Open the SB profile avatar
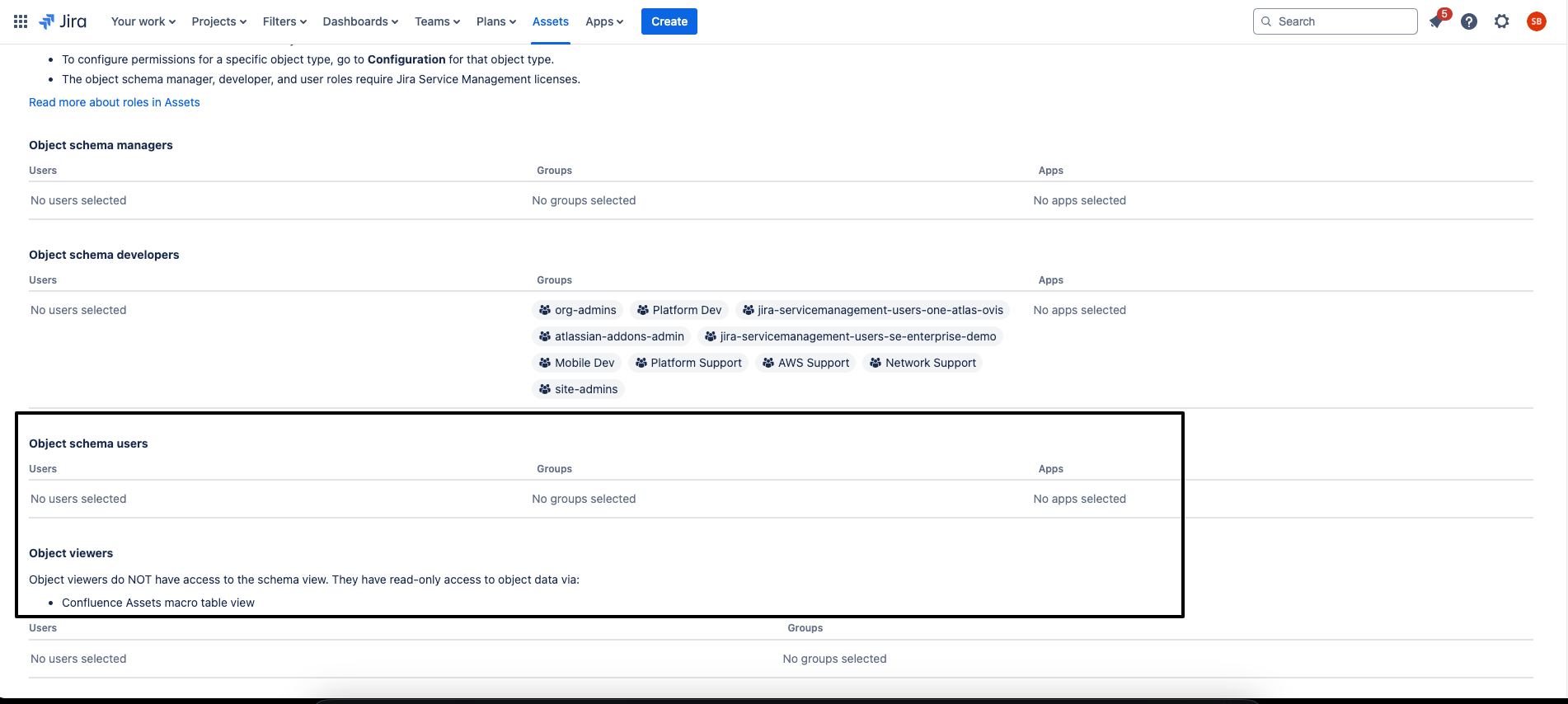This screenshot has width=1568, height=704. 1536,21
